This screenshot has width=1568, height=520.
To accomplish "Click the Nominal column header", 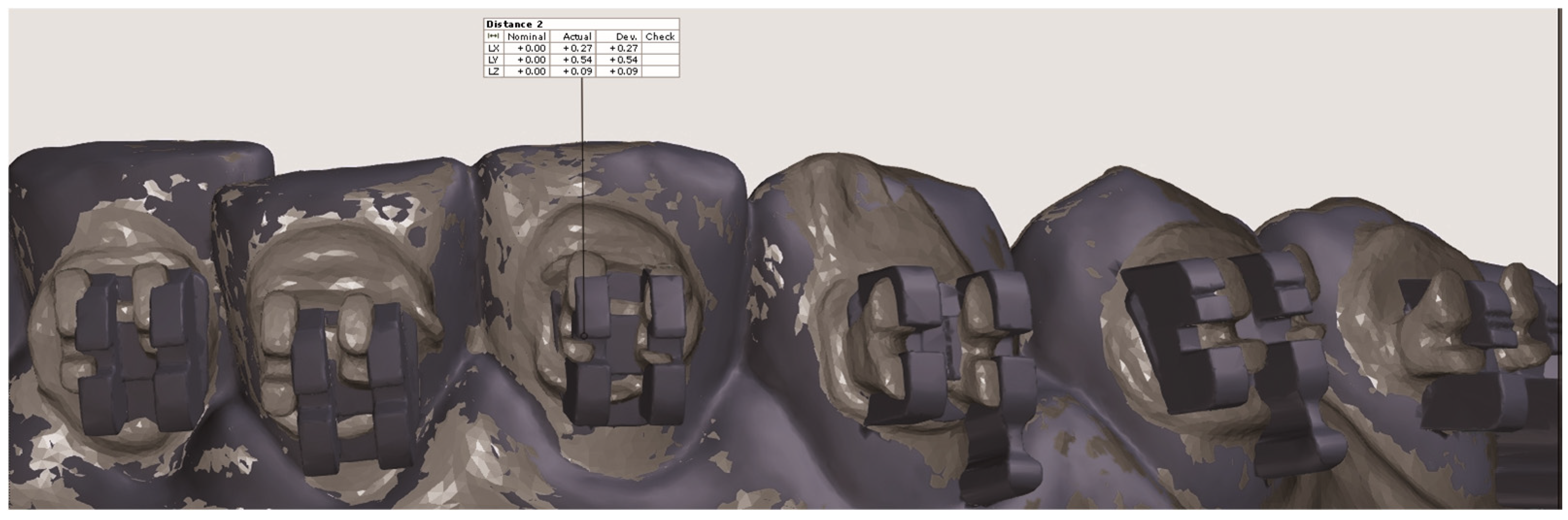I will pos(527,36).
